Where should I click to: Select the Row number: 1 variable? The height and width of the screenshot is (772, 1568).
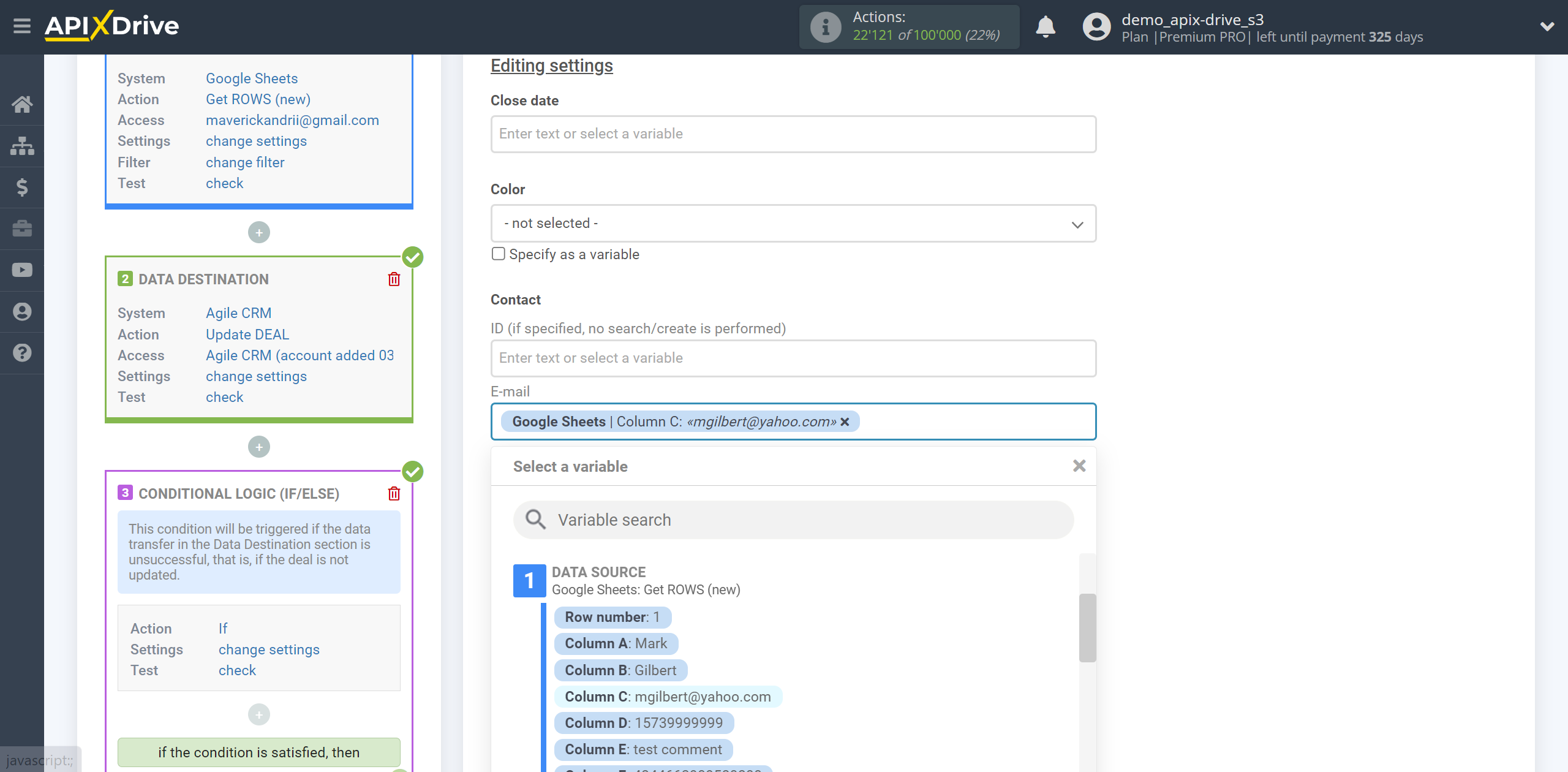point(612,617)
